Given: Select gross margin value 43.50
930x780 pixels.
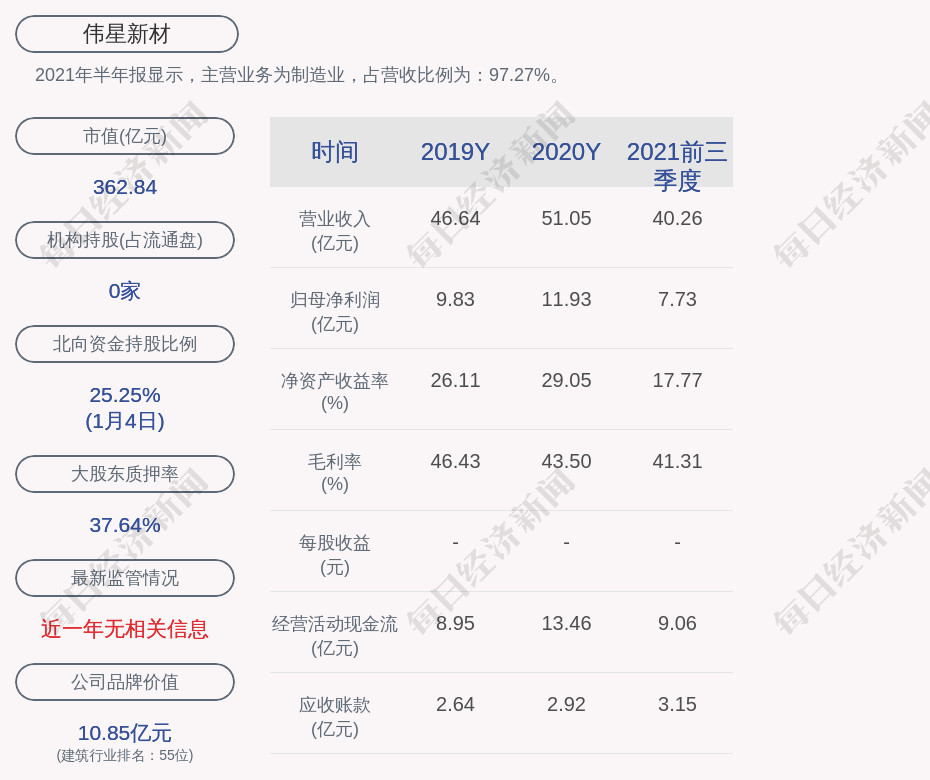Looking at the screenshot, I should [566, 461].
